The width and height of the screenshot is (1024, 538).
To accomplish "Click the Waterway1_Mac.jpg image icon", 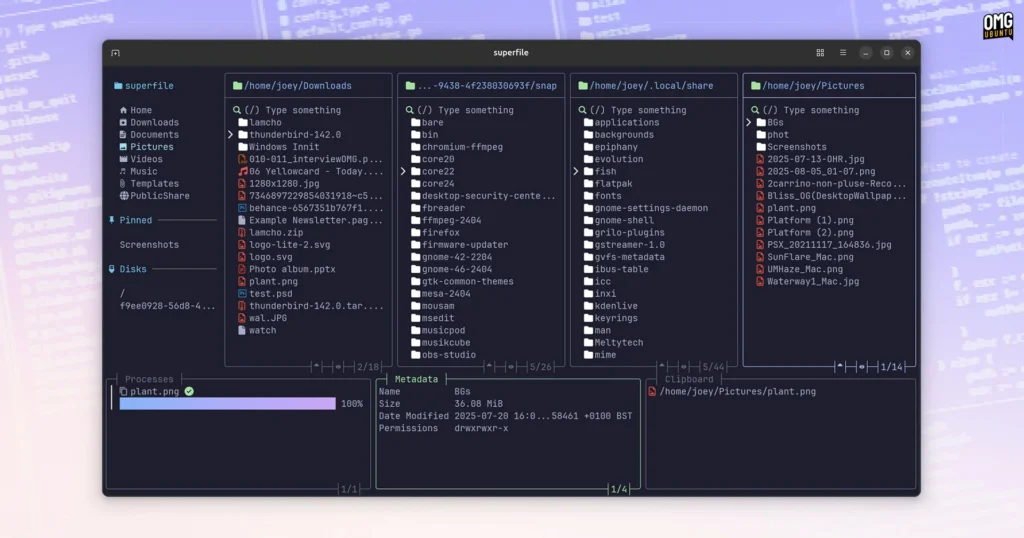I will [x=760, y=281].
